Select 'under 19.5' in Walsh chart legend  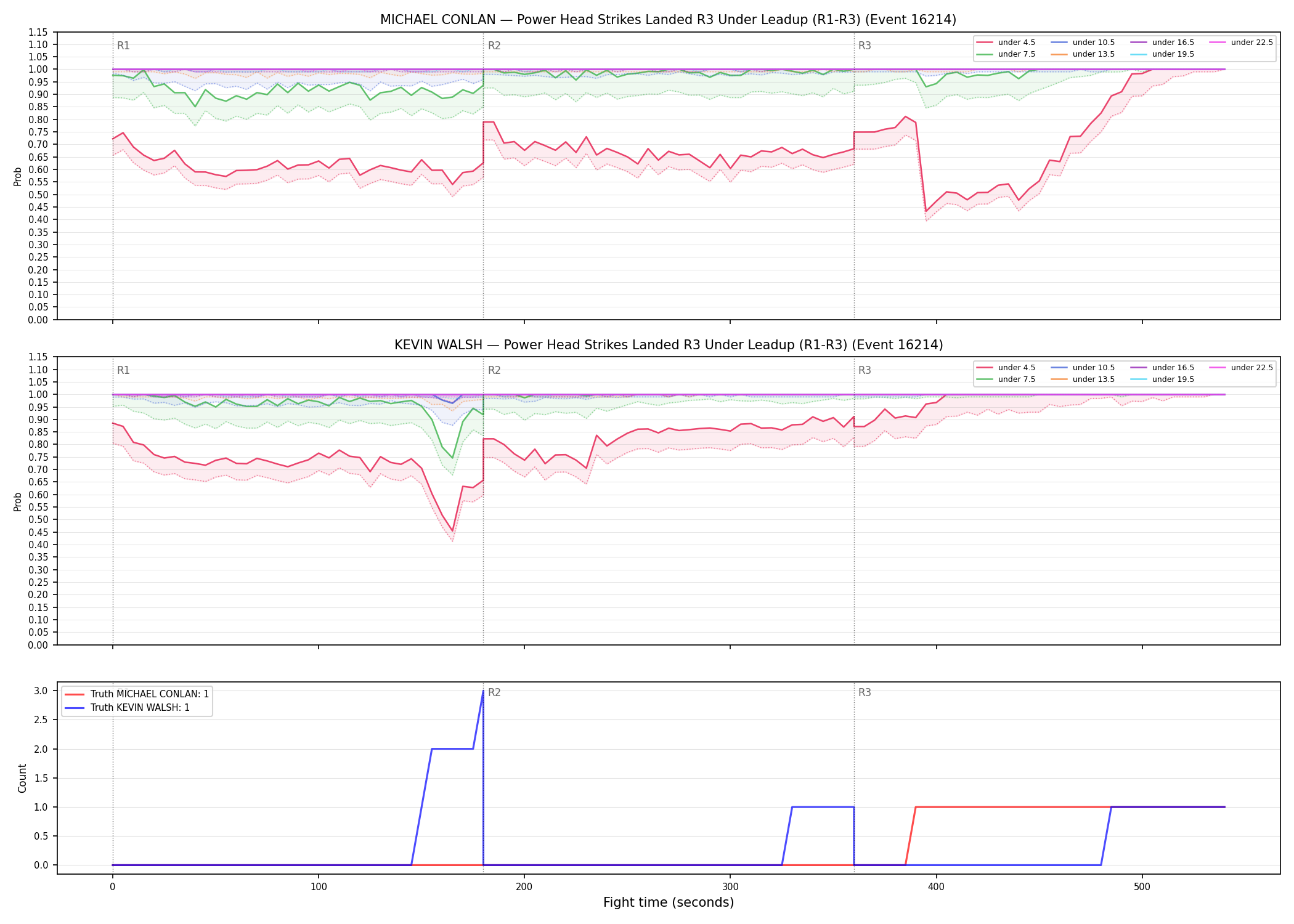pyautogui.click(x=1162, y=379)
